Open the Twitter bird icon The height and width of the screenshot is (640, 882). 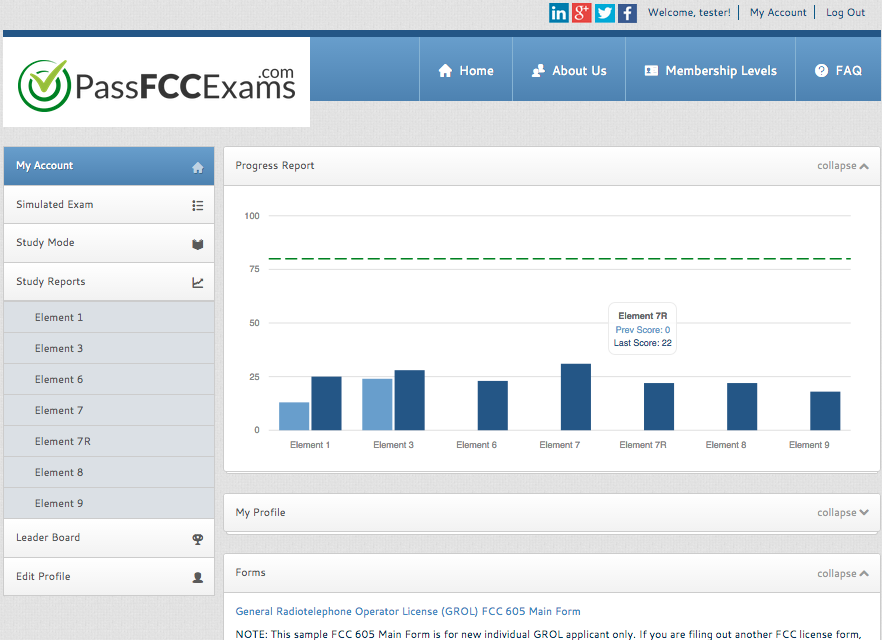(x=605, y=13)
